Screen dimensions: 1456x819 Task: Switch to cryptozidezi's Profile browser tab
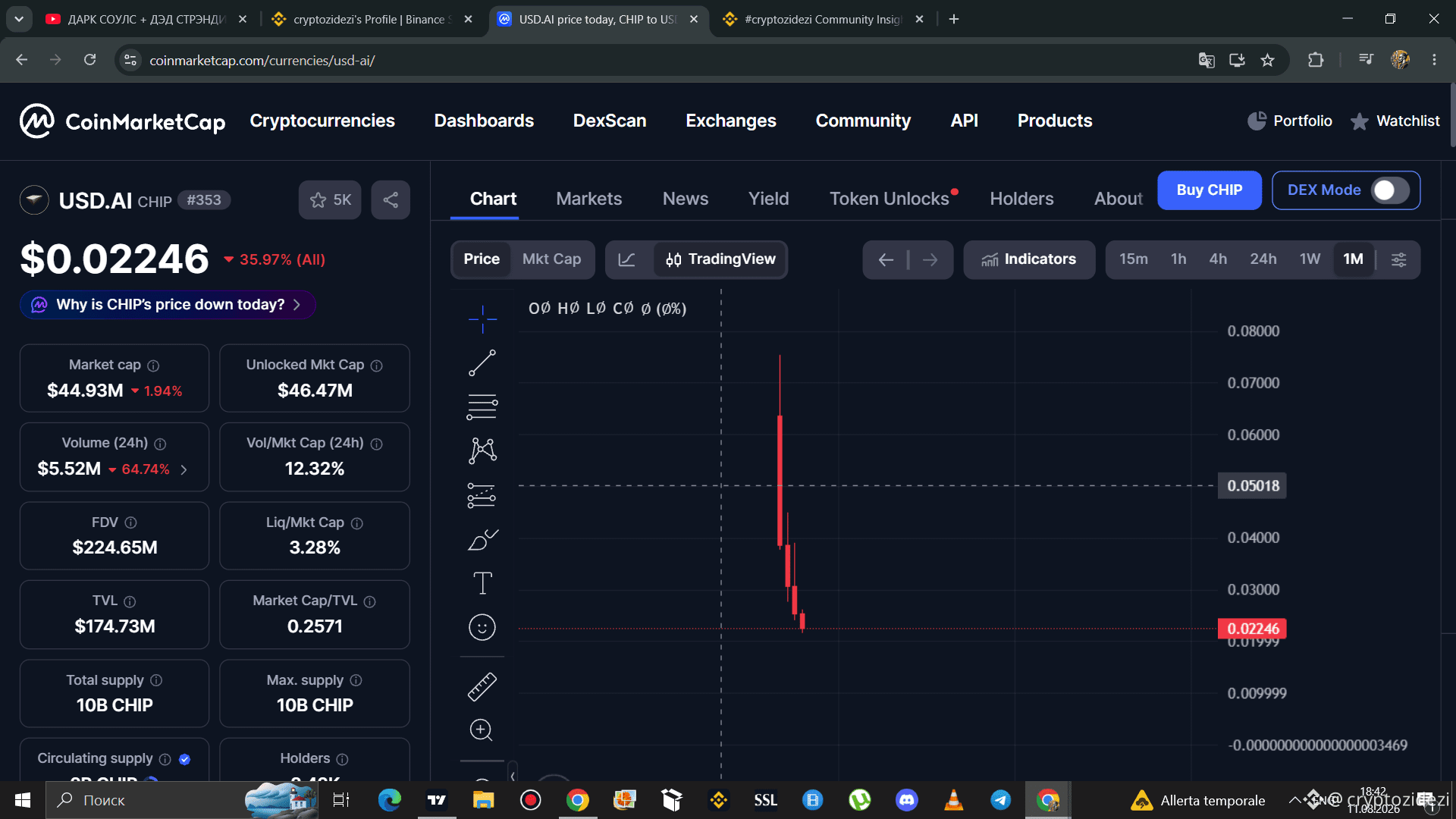pyautogui.click(x=372, y=20)
